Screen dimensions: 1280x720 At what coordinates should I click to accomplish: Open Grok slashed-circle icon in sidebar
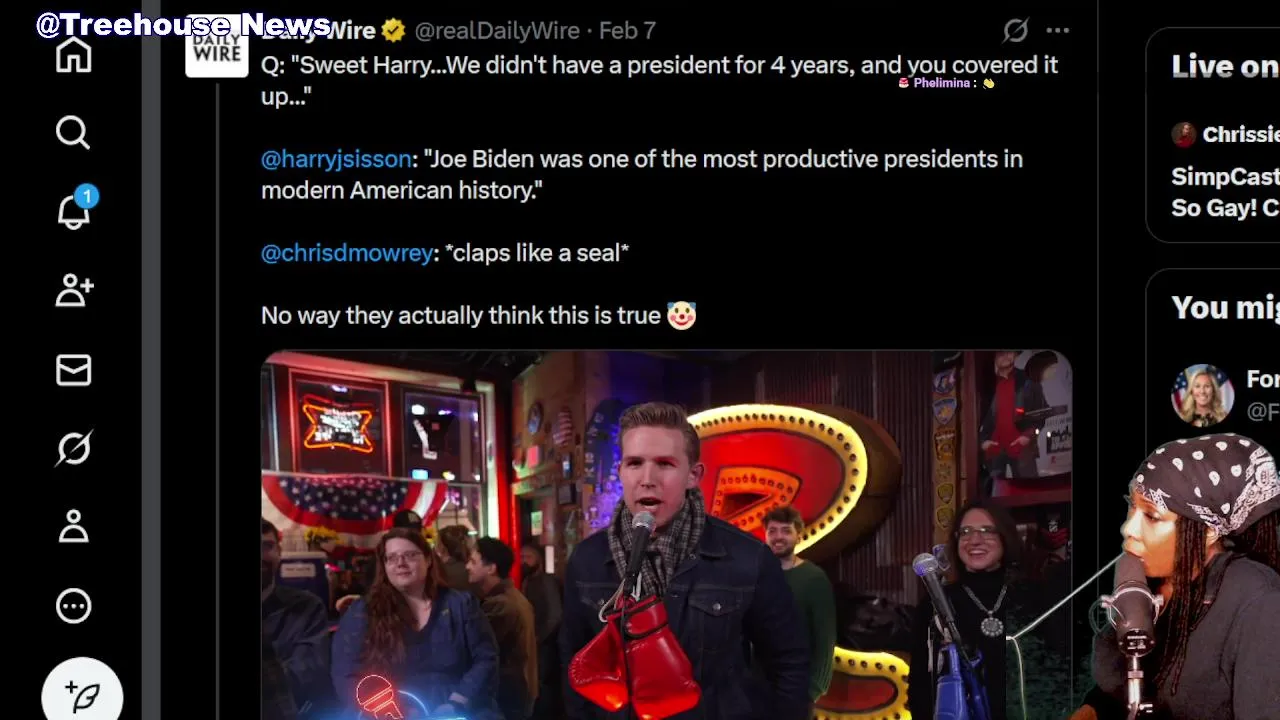(73, 448)
